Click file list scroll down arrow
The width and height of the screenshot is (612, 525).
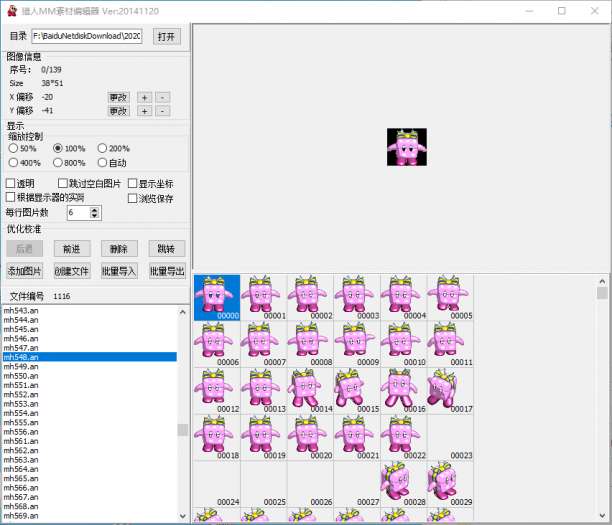(x=183, y=516)
